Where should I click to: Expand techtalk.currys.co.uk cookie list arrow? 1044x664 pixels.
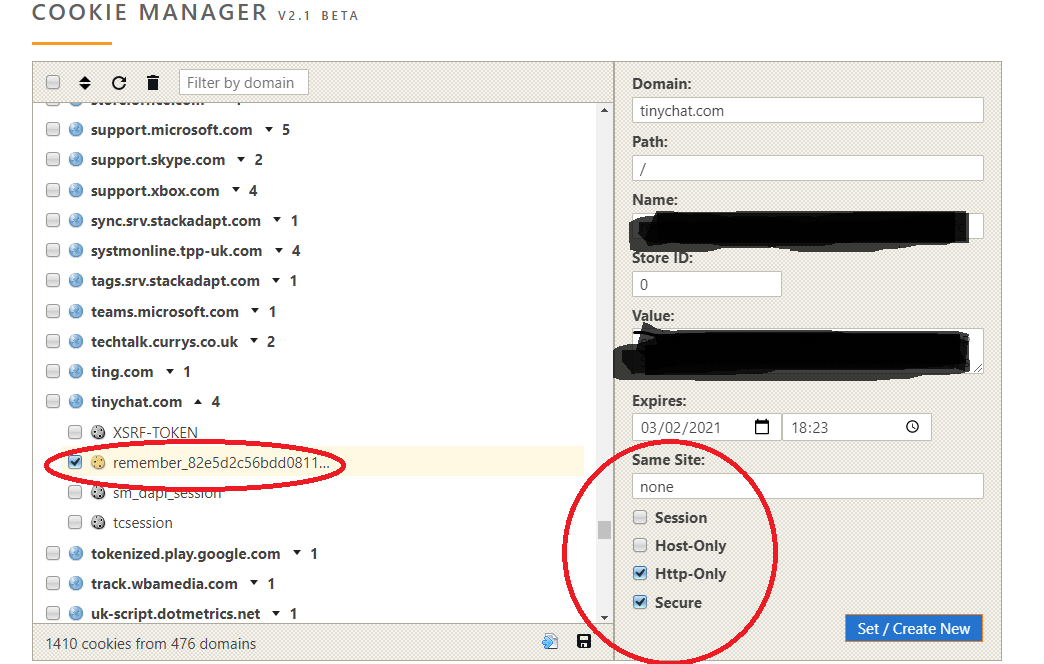254,341
